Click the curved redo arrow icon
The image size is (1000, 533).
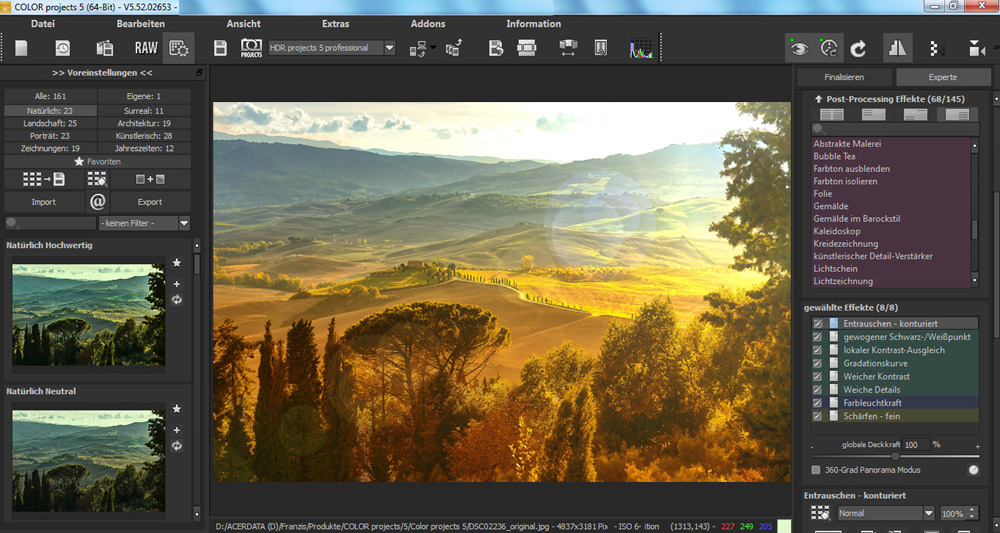pos(858,48)
